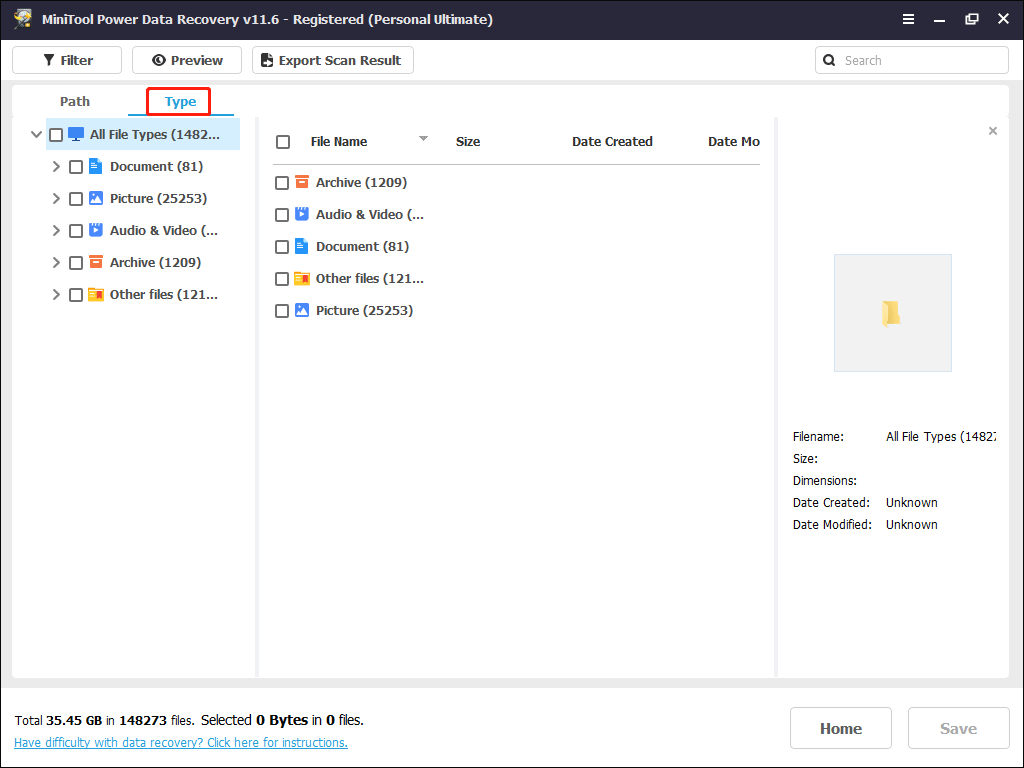Click the Picture icon in file list
The image size is (1024, 768).
[302, 310]
